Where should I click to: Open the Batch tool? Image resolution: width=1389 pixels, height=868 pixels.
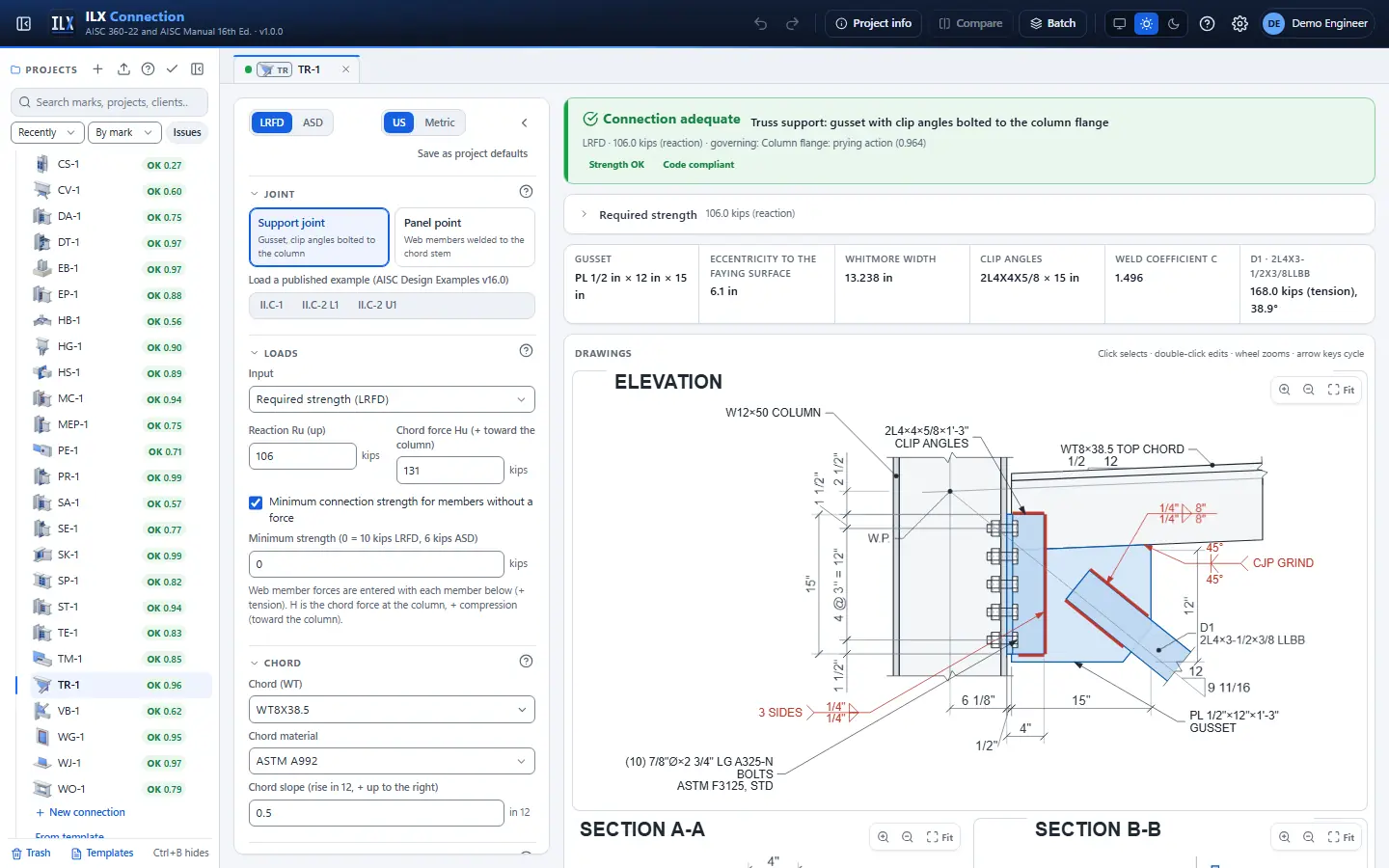[x=1053, y=23]
